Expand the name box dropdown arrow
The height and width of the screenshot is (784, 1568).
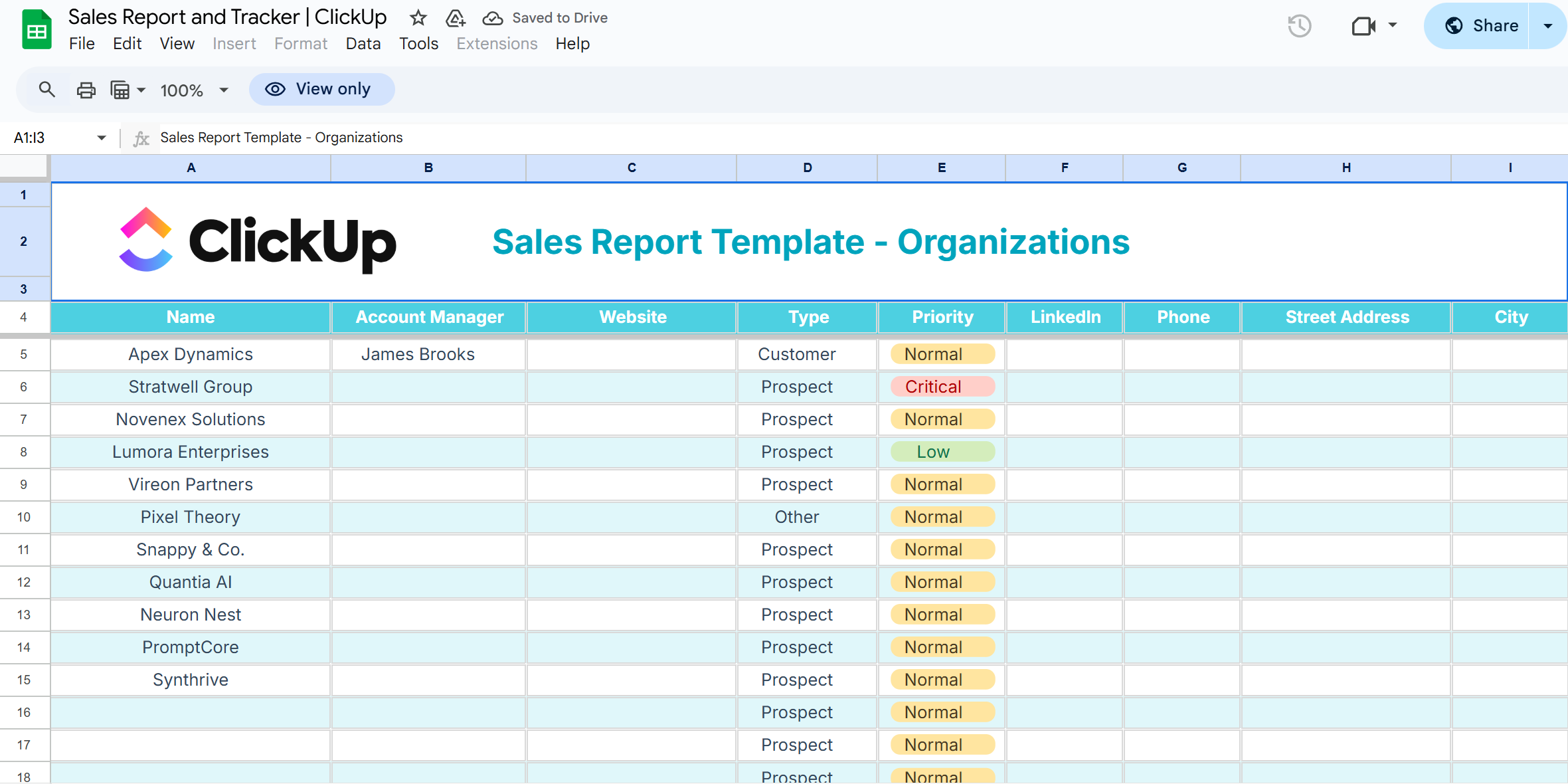pos(102,138)
